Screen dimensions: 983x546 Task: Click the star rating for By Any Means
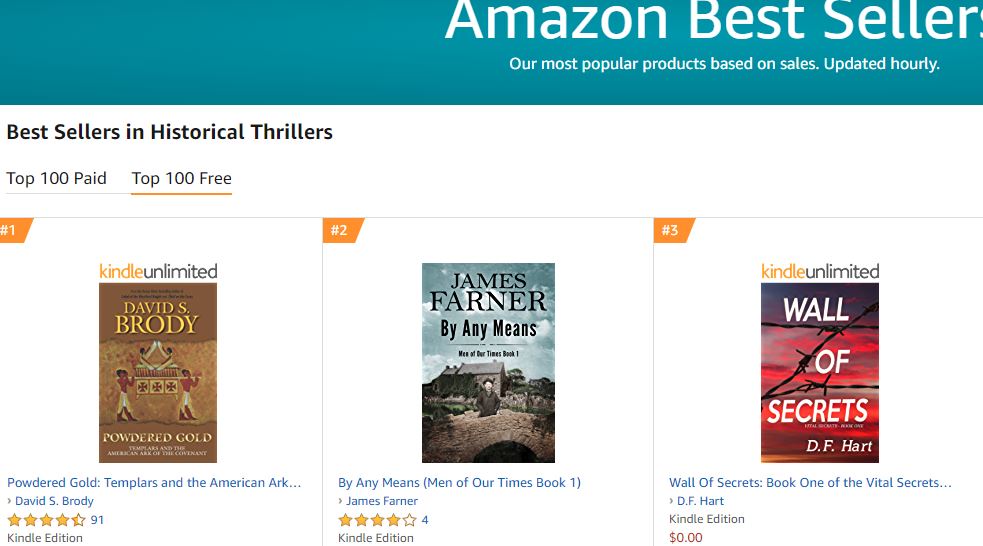coord(377,520)
